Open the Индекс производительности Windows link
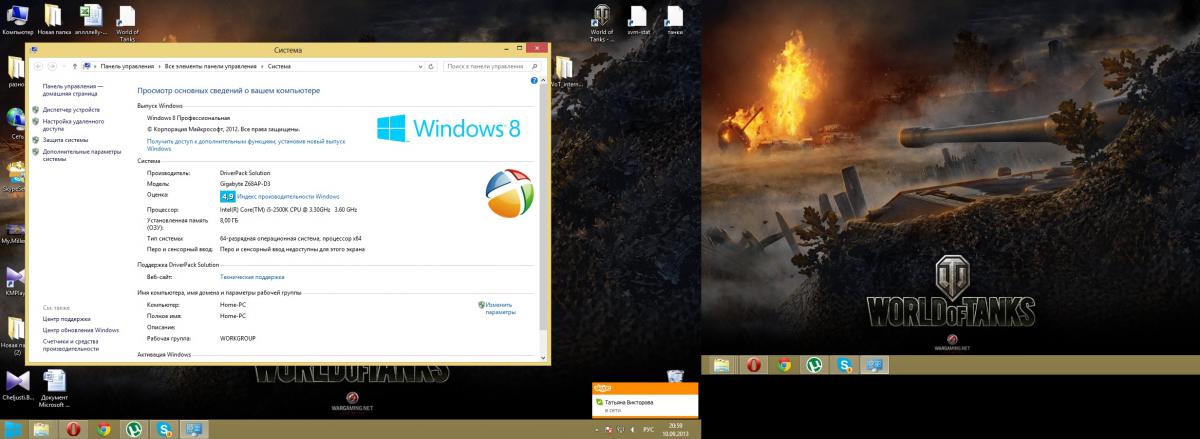Viewport: 1200px width, 439px height. [x=289, y=197]
